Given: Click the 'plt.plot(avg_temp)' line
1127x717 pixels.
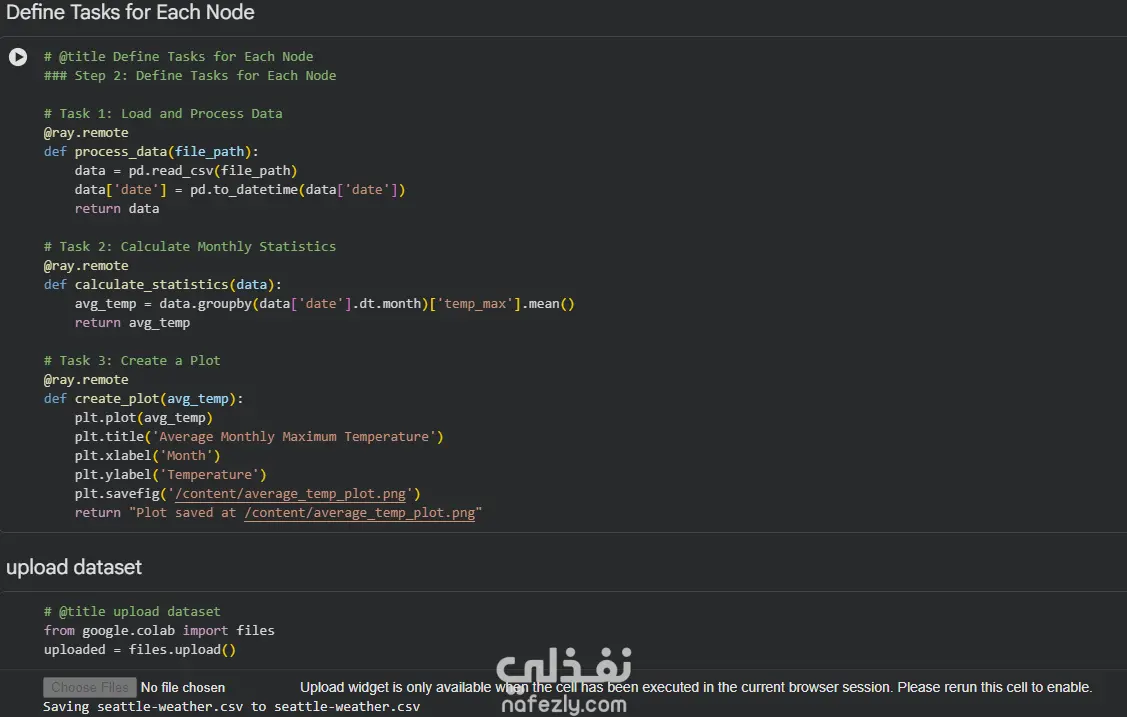Looking at the screenshot, I should 143,418.
